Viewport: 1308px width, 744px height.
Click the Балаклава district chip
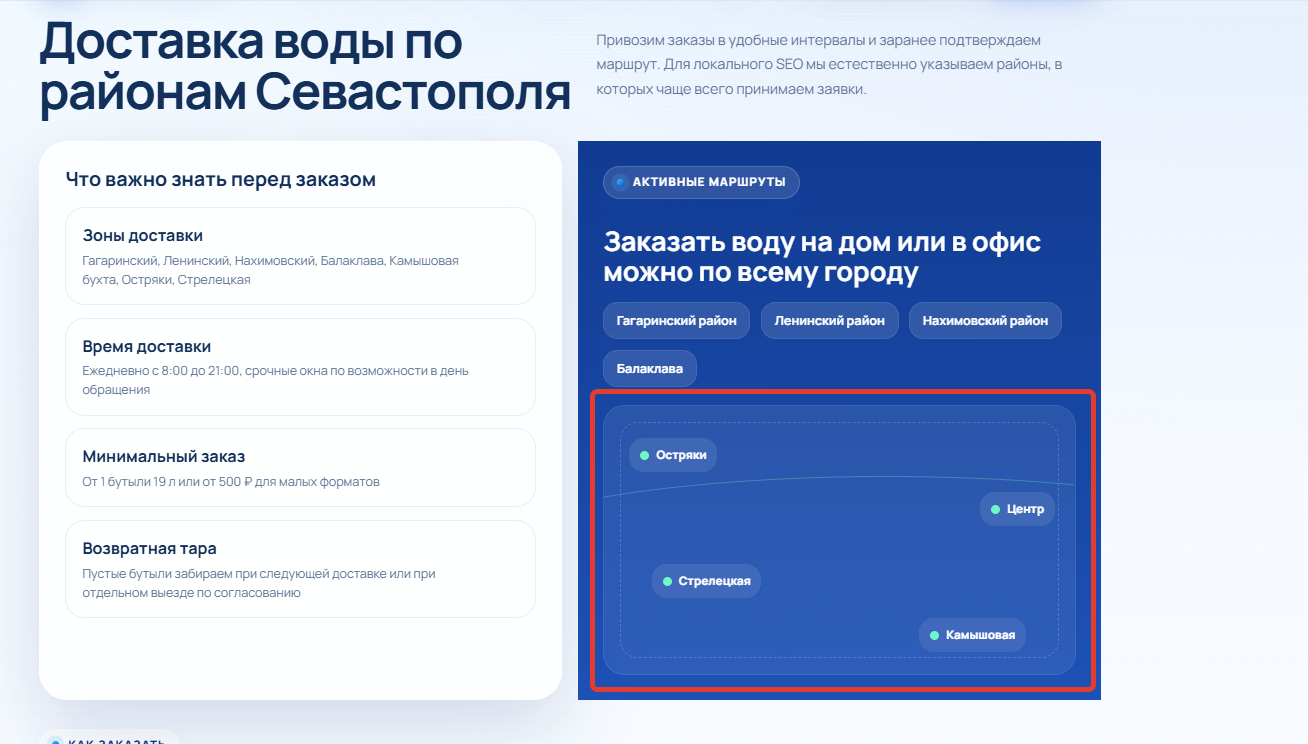pyautogui.click(x=649, y=368)
